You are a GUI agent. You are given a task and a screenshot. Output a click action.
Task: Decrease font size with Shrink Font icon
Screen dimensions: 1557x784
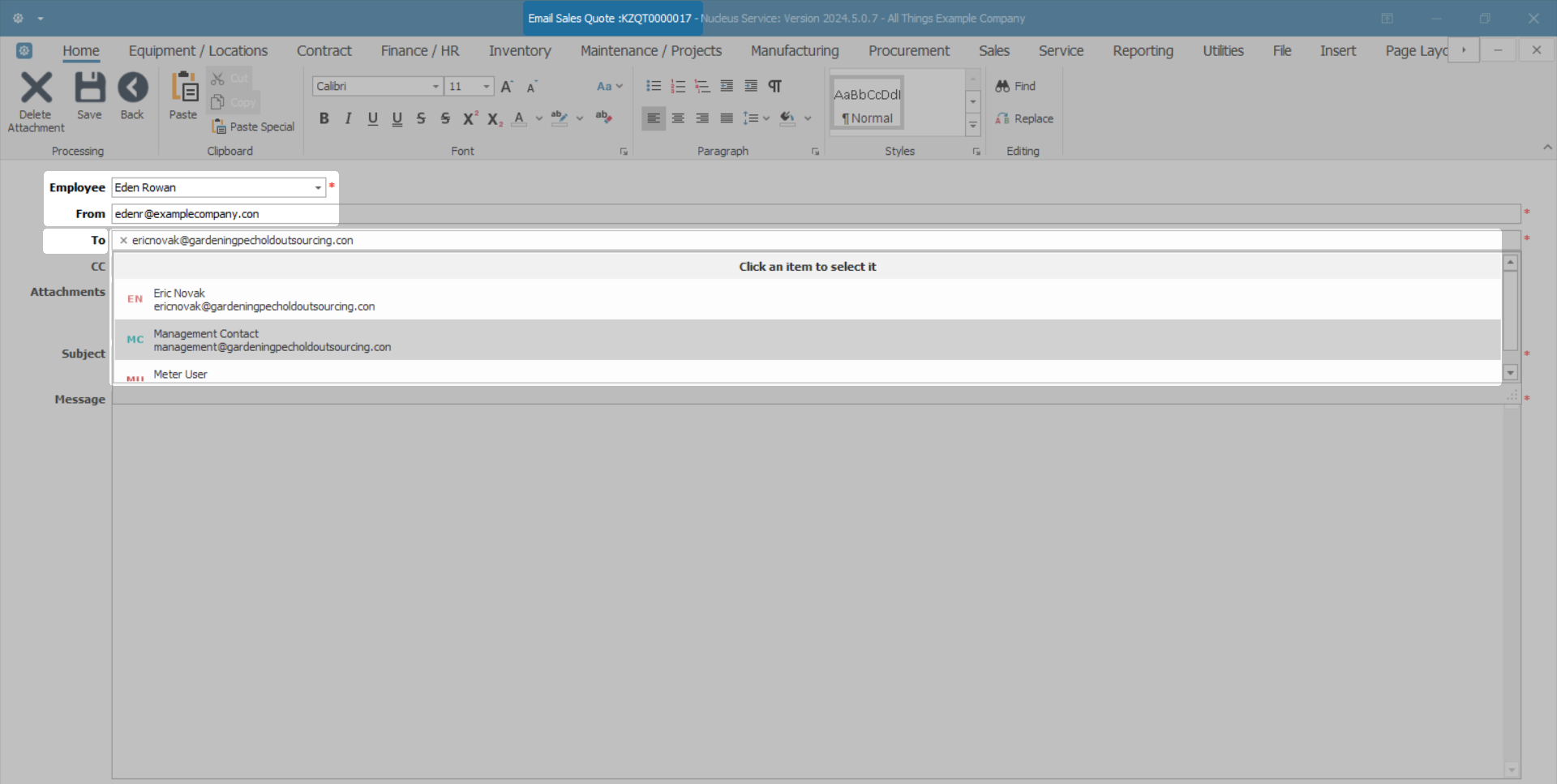(x=532, y=86)
